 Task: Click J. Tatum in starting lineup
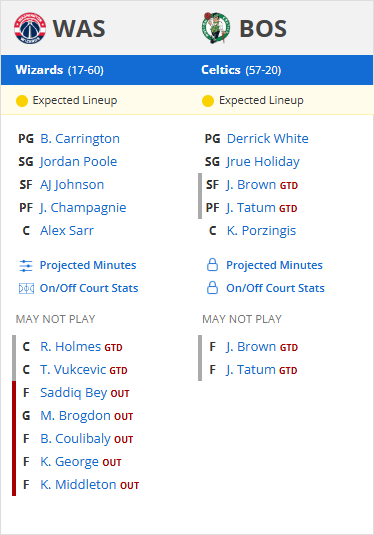click(251, 207)
